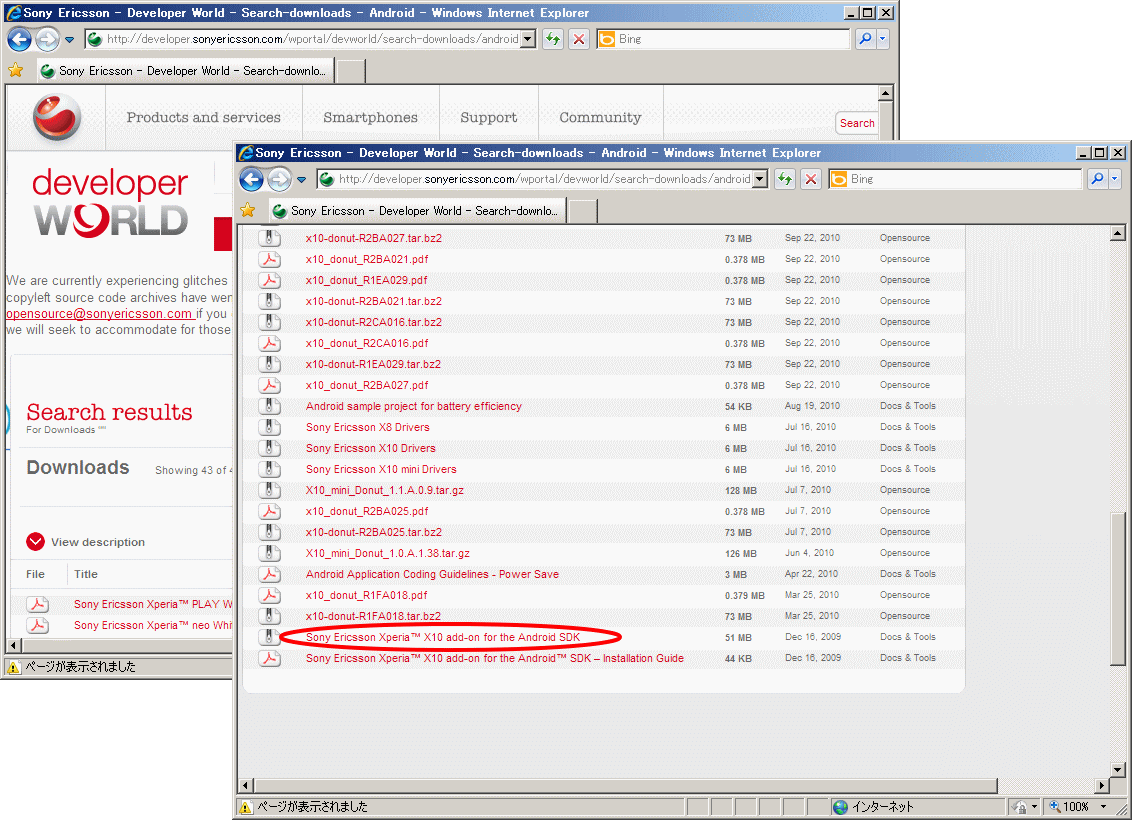Screen dimensions: 1132x820
Task: Open Sony Ericsson Xperia X10 add-on for Android SDK
Action: 443,637
